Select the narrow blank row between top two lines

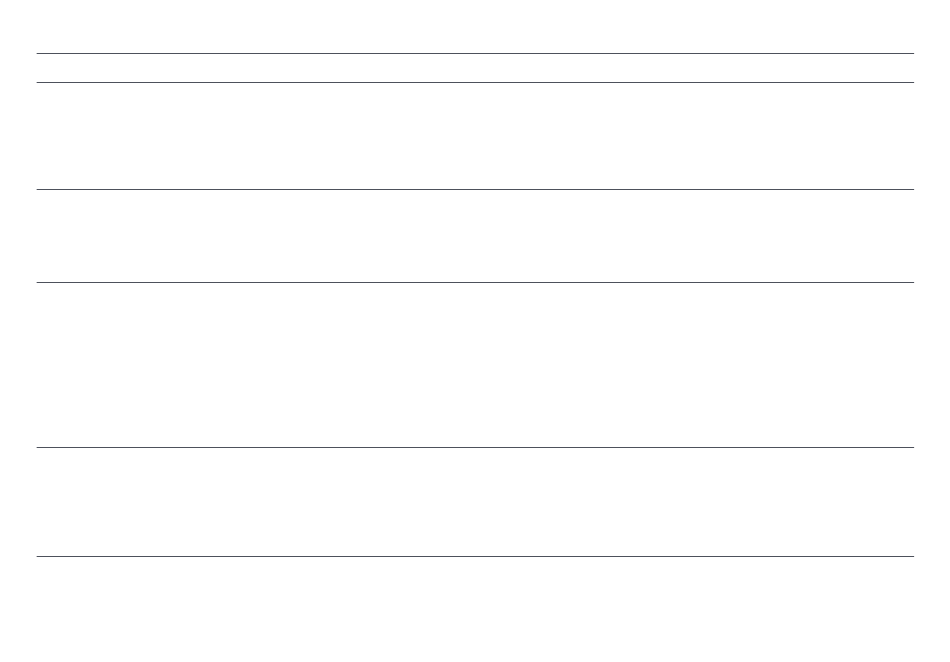coord(475,68)
